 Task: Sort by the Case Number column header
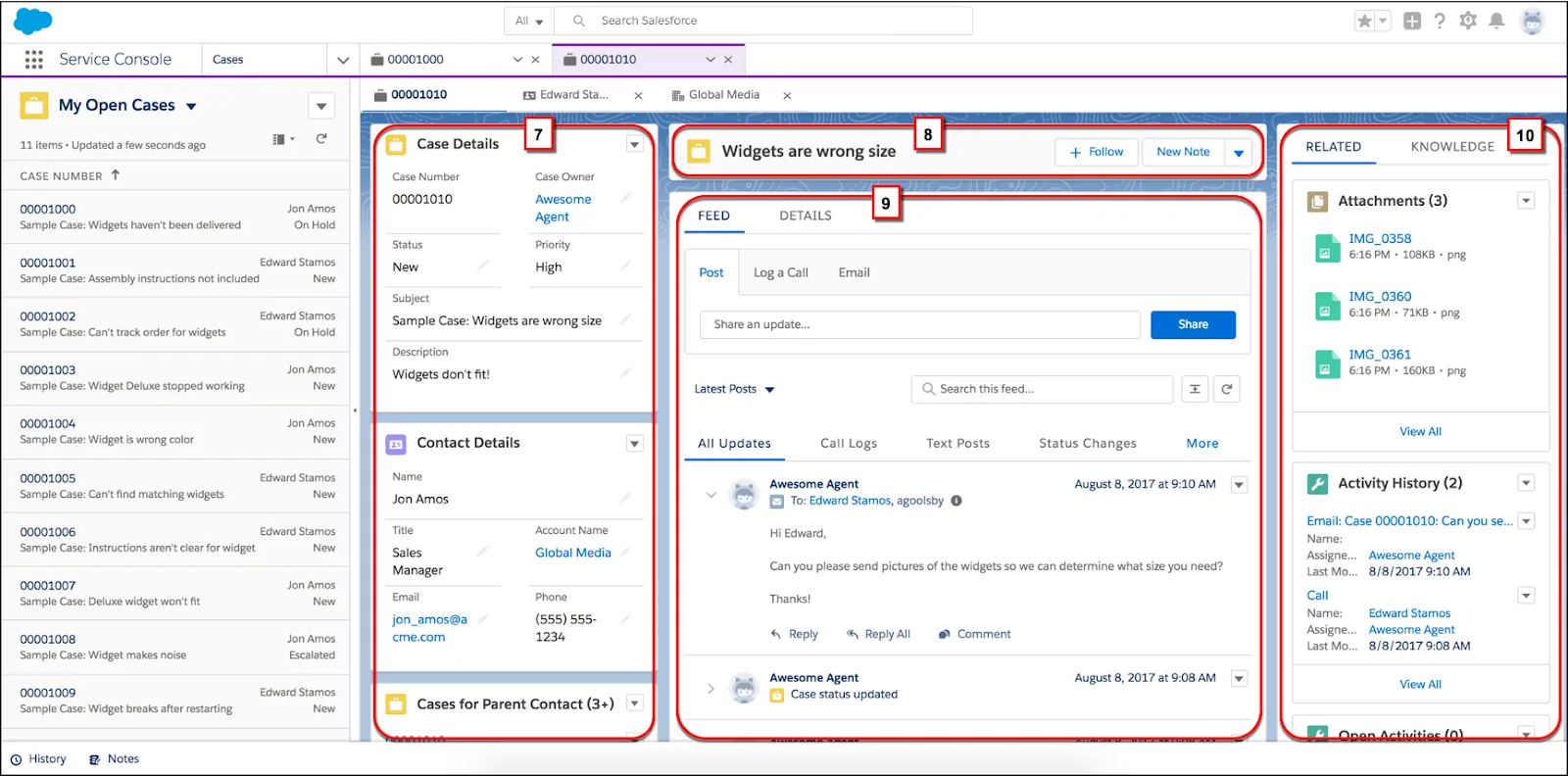[70, 176]
